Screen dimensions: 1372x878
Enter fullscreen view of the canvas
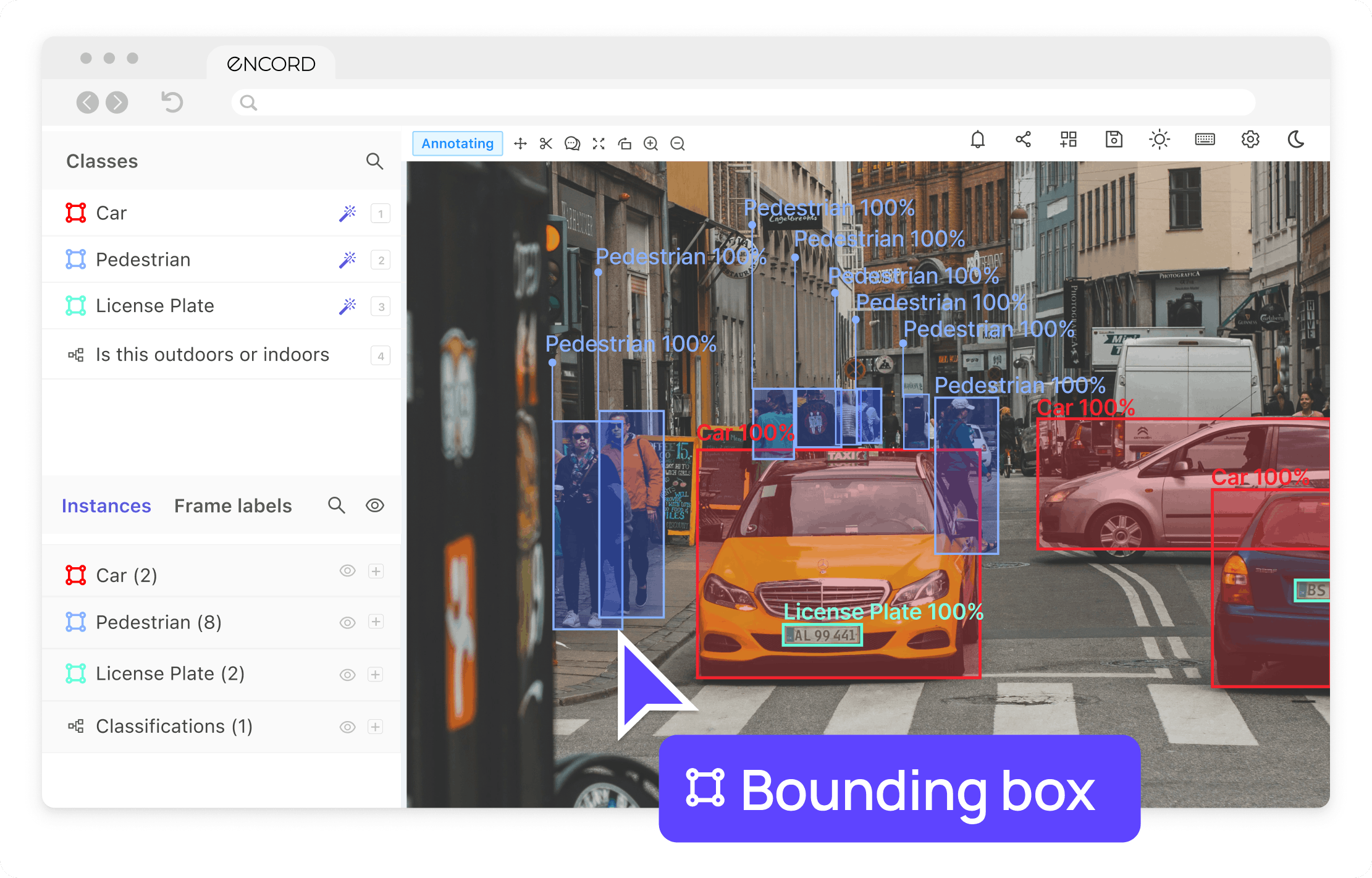pyautogui.click(x=598, y=143)
